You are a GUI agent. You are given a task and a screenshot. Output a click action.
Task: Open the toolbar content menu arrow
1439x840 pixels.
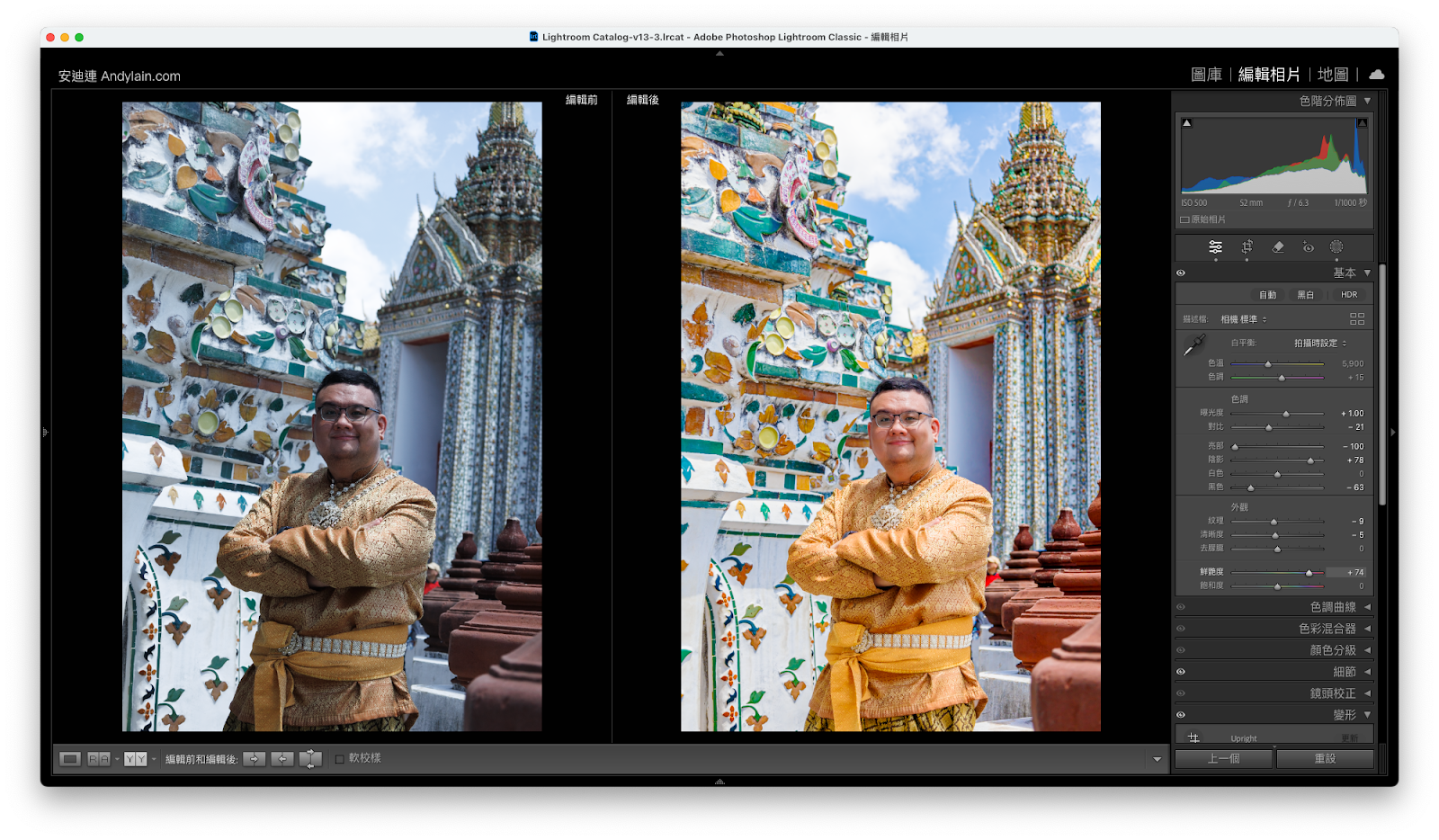(1157, 760)
